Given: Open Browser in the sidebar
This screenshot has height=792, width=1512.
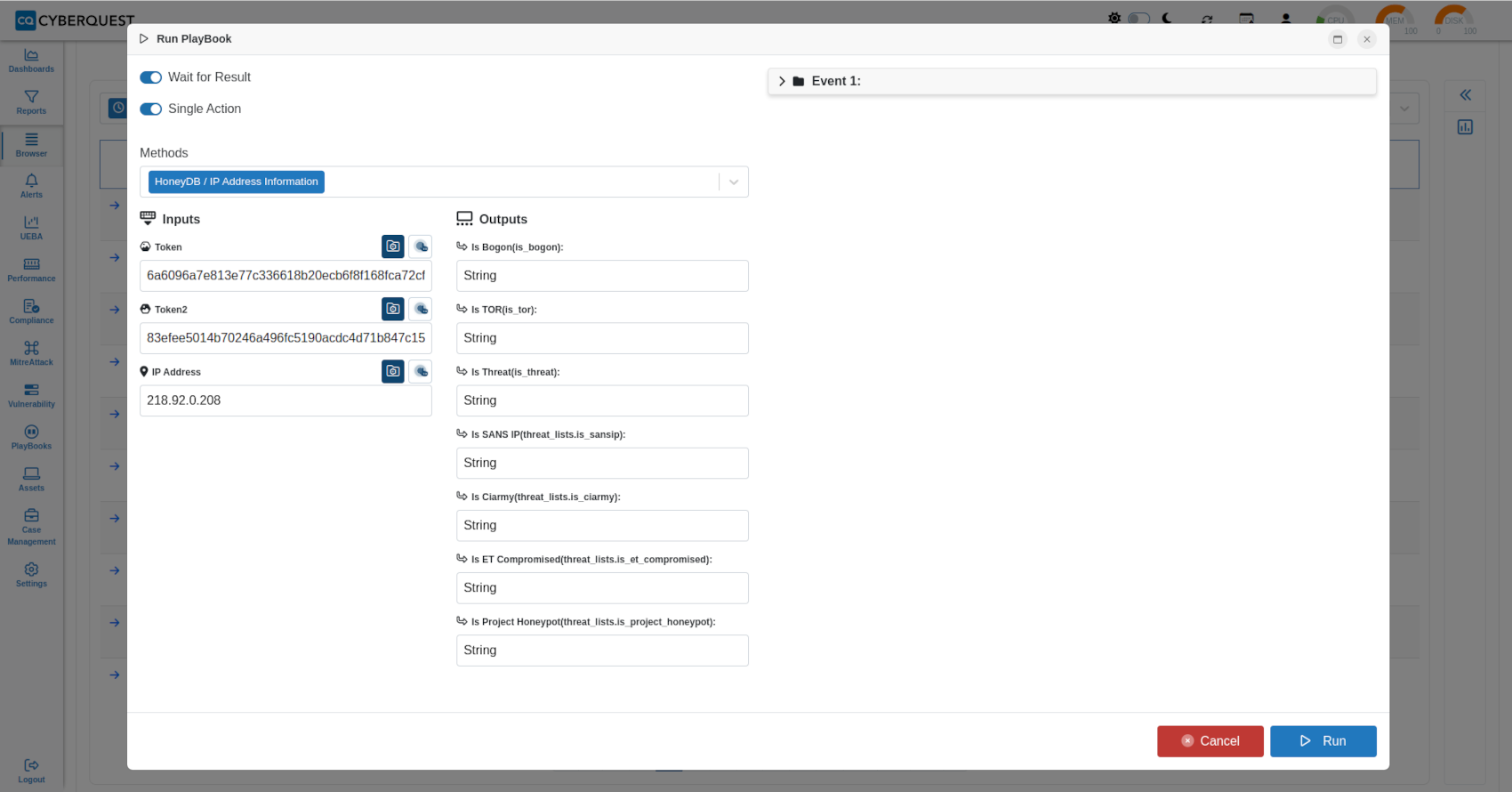Looking at the screenshot, I should [31, 145].
